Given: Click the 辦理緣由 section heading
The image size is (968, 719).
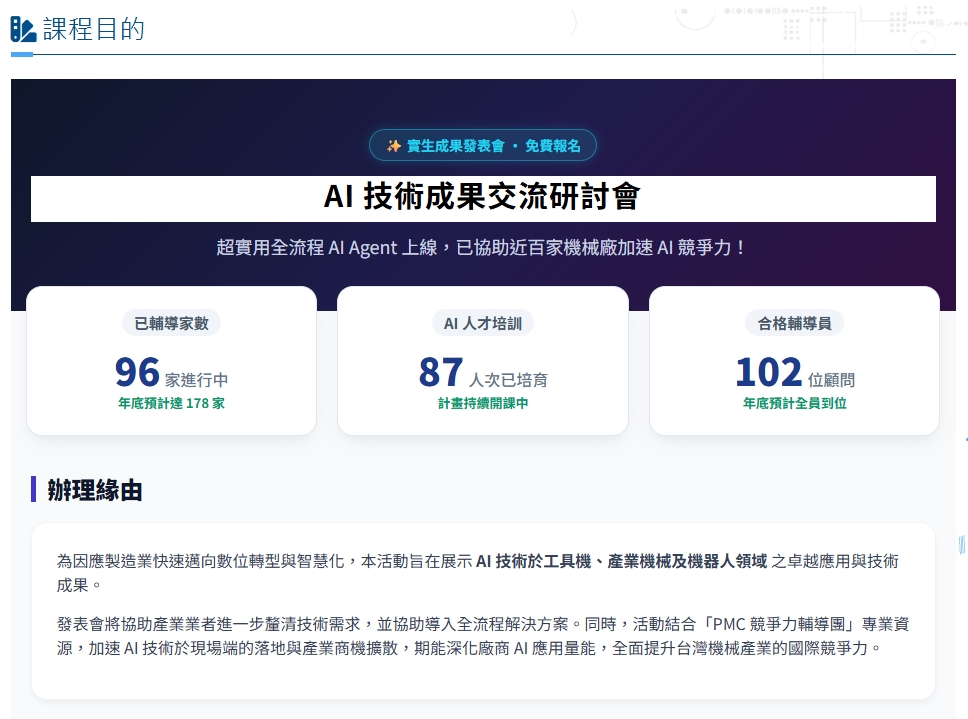Looking at the screenshot, I should 94,491.
